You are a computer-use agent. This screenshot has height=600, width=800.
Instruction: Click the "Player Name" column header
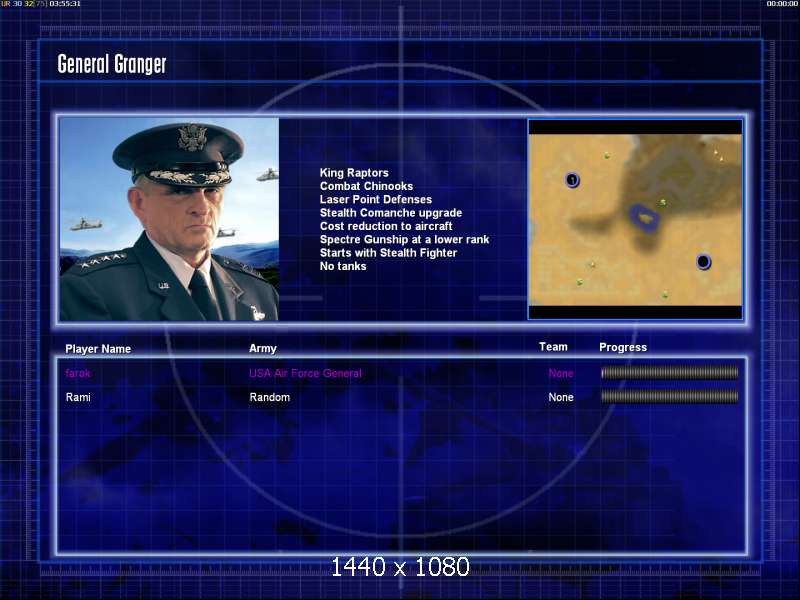98,349
